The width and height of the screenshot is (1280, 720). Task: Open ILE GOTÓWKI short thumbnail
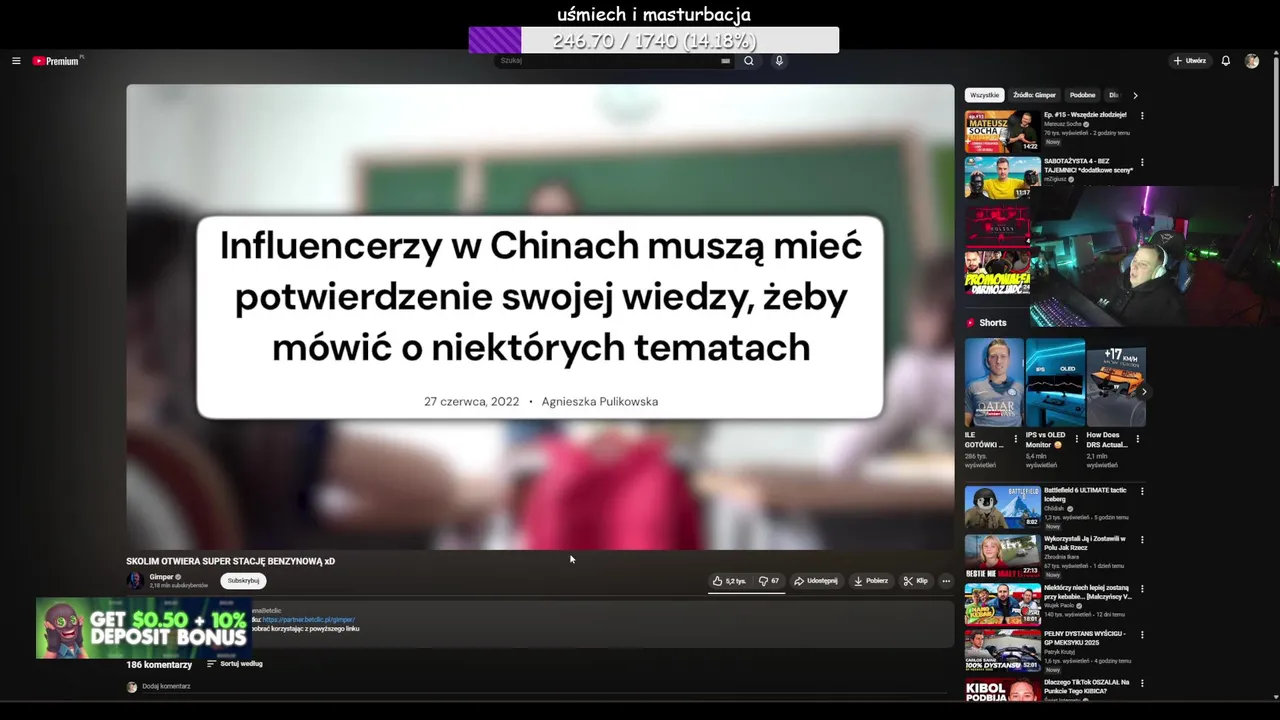coord(994,383)
